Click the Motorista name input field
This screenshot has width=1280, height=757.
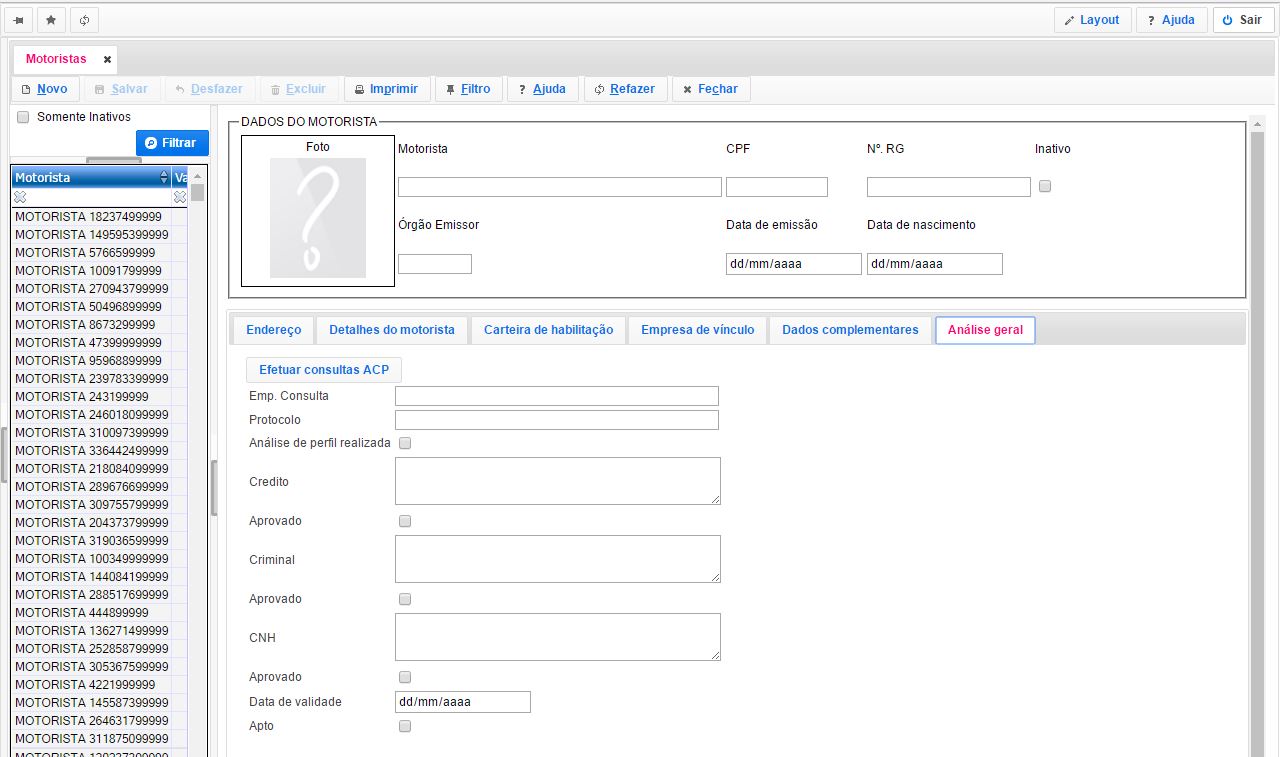pyautogui.click(x=560, y=187)
